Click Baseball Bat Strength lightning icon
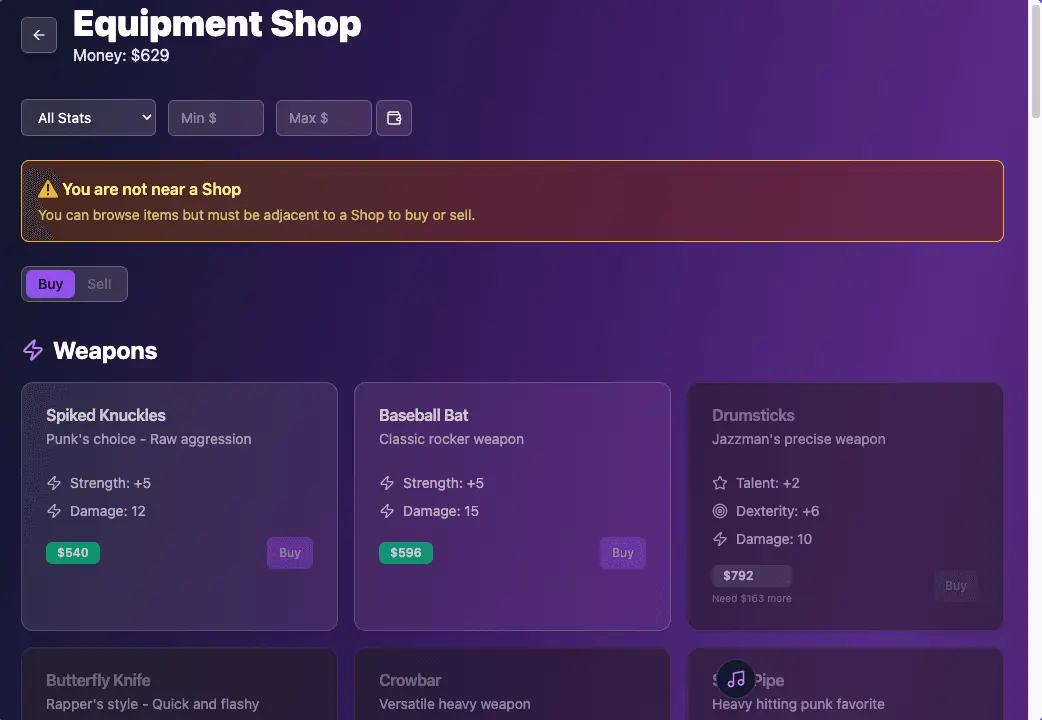1042x720 pixels. tap(387, 483)
